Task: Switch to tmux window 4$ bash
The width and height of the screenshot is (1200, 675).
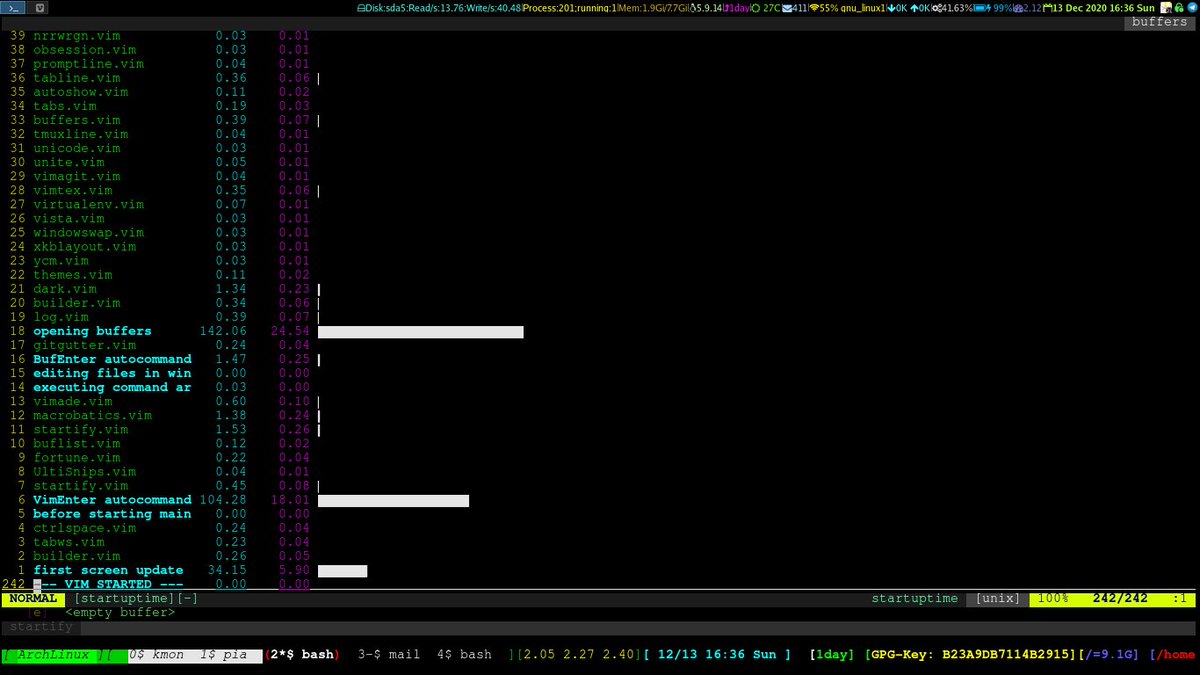Action: [x=464, y=654]
